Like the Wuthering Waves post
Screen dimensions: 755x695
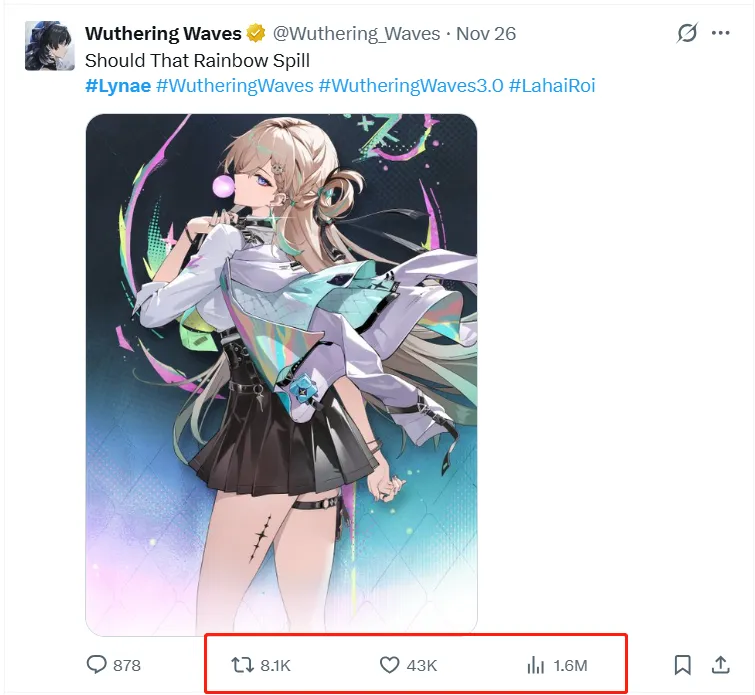[390, 665]
